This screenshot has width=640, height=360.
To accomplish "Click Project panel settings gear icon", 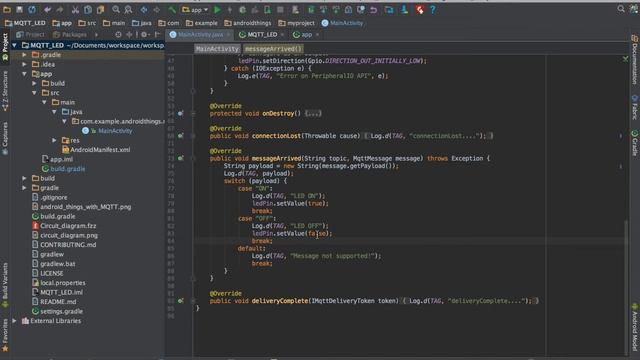I will [144, 35].
